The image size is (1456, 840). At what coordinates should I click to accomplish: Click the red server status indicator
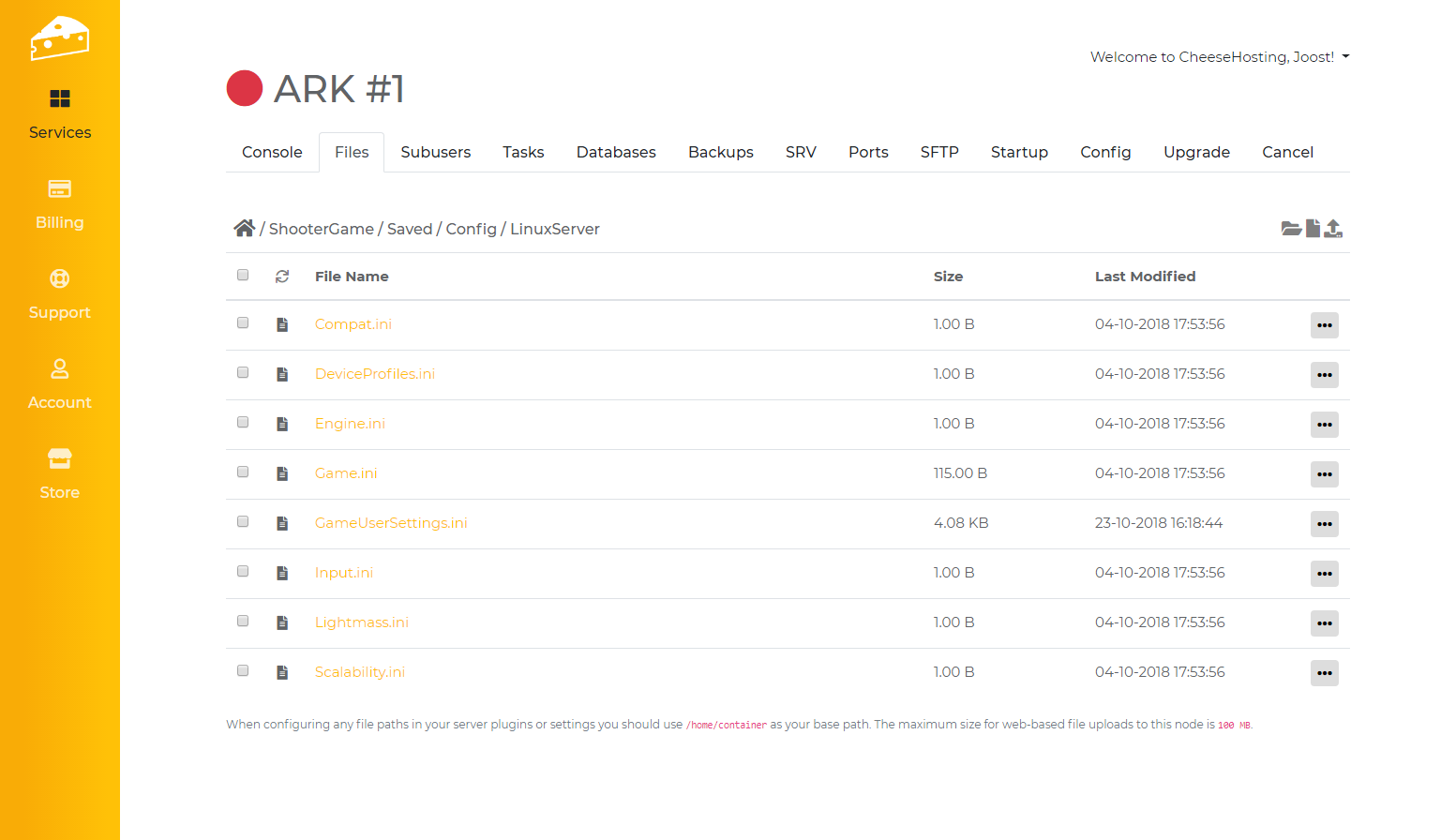[x=245, y=89]
